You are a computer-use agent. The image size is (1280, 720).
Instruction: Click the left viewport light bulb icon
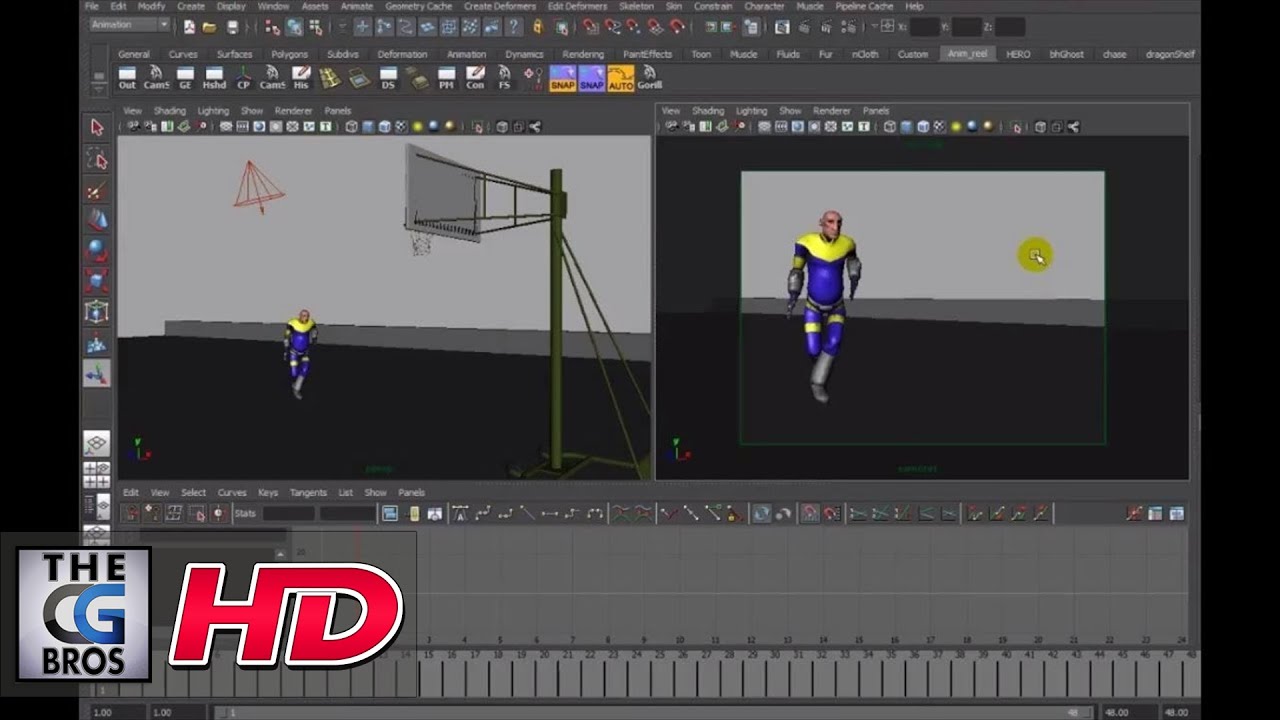point(418,127)
